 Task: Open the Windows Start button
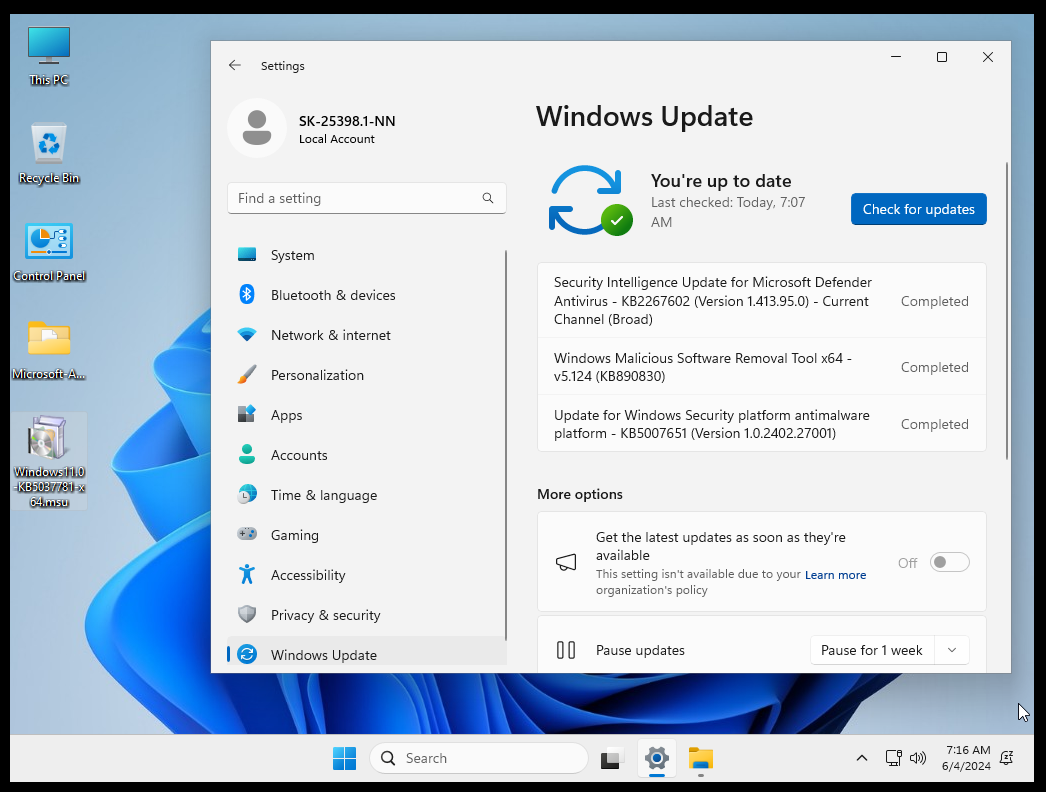[x=344, y=758]
